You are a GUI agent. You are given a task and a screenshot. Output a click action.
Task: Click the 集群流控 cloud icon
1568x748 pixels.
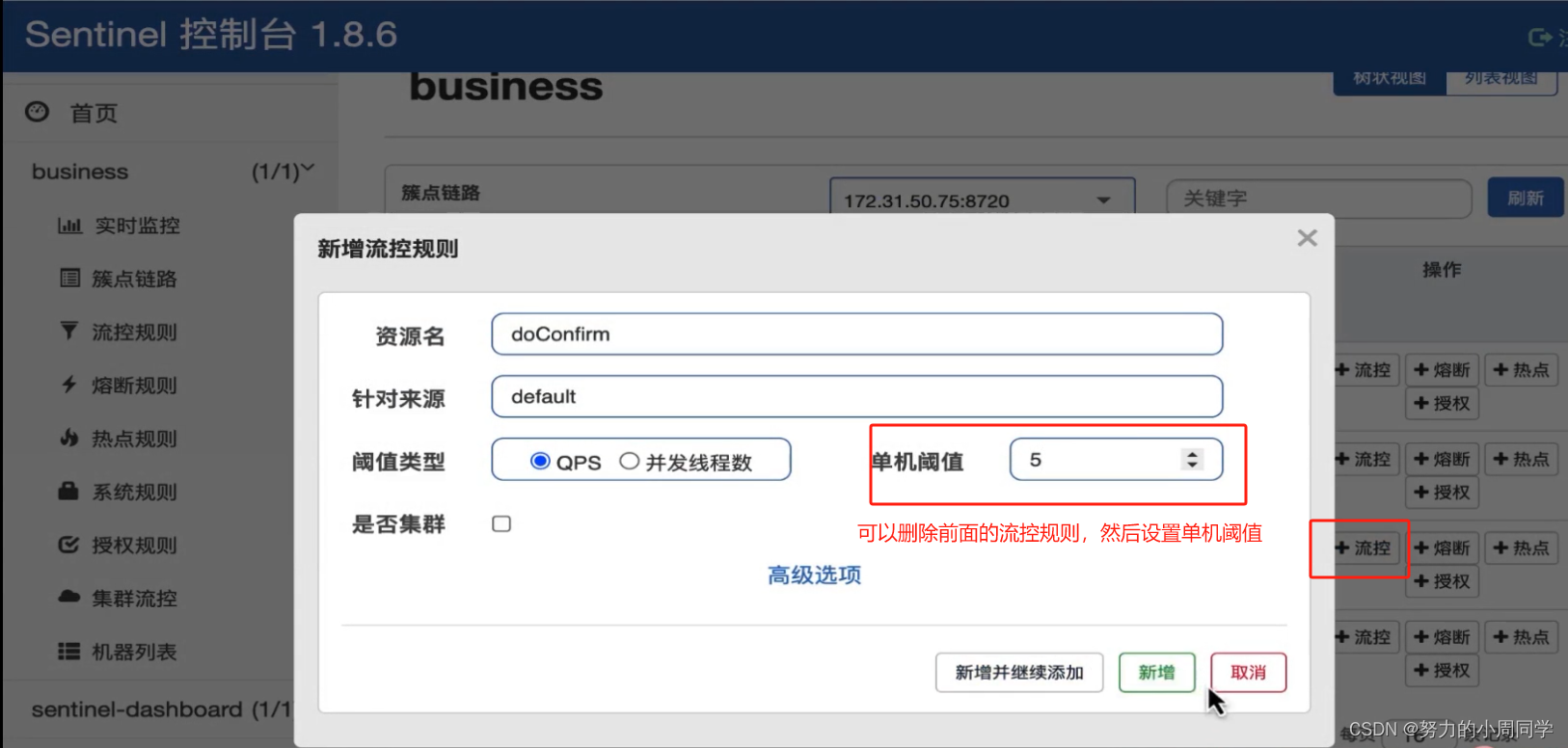(68, 597)
